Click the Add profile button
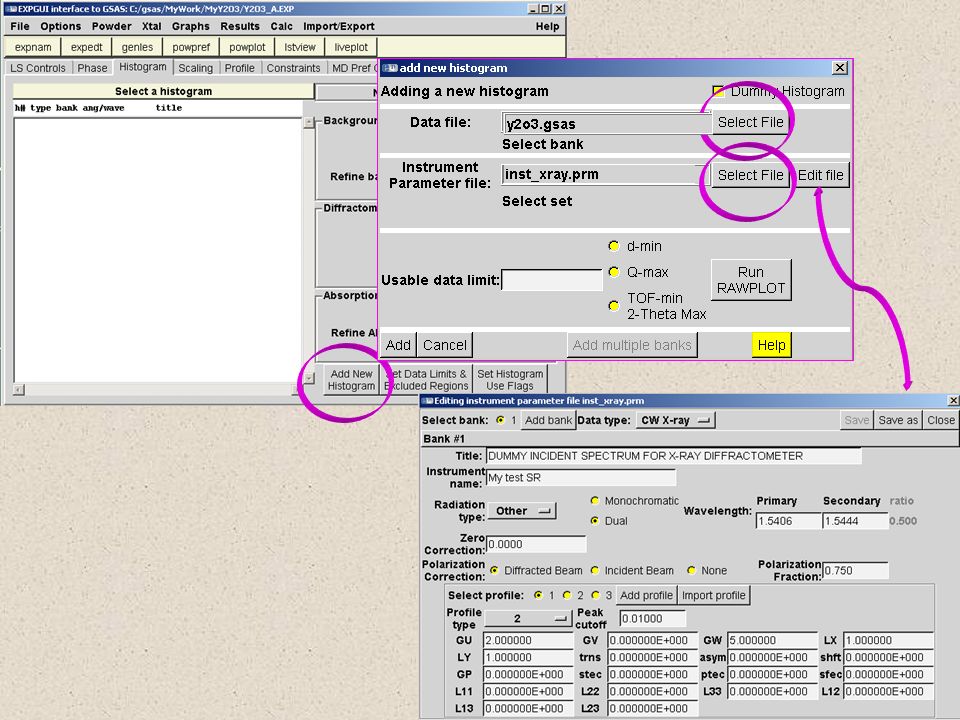960x720 pixels. coord(646,595)
